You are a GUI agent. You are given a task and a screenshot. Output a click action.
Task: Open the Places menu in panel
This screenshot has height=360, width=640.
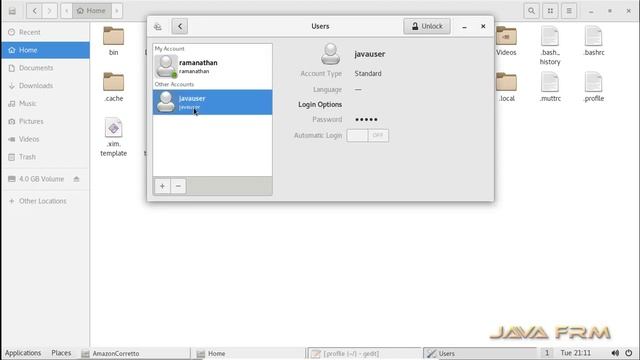tap(61, 353)
